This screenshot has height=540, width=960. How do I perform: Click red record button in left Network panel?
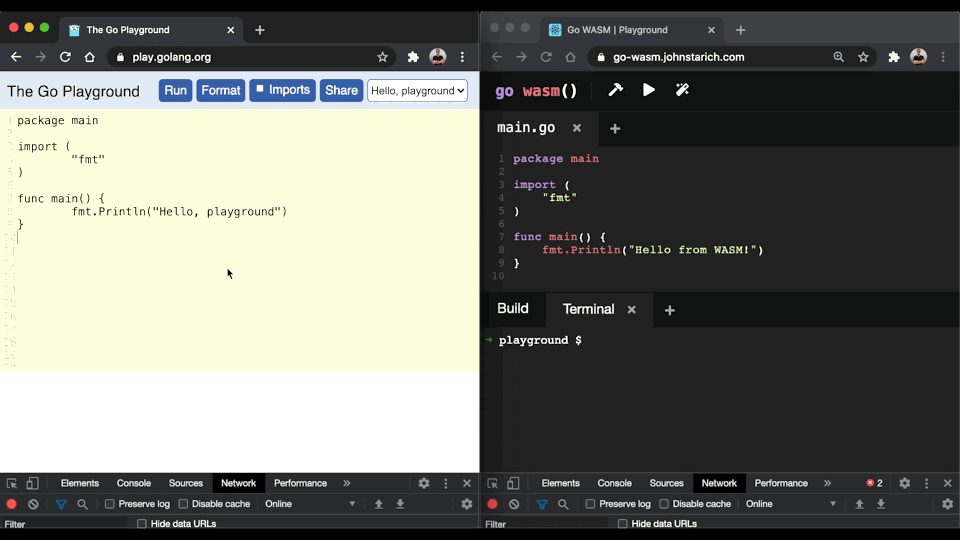click(x=11, y=504)
